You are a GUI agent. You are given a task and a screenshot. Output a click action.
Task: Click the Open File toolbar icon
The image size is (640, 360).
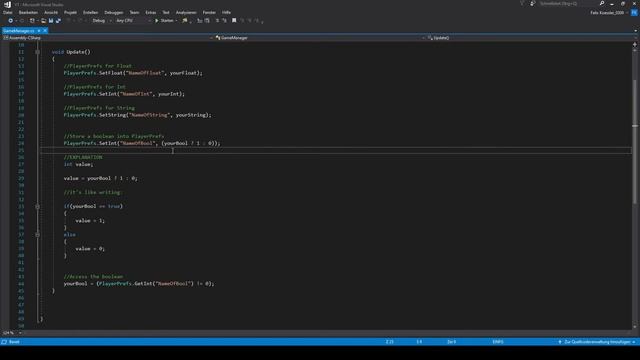click(x=44, y=20)
